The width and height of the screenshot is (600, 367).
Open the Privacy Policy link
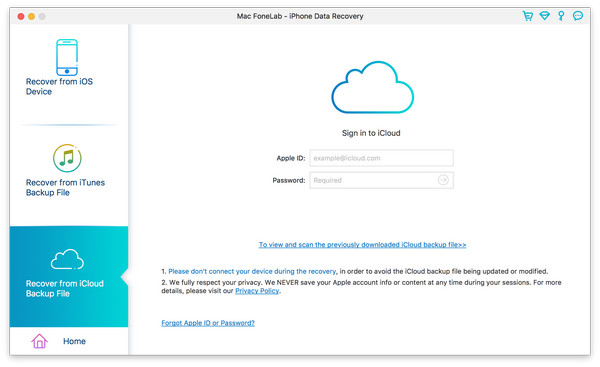pos(257,291)
